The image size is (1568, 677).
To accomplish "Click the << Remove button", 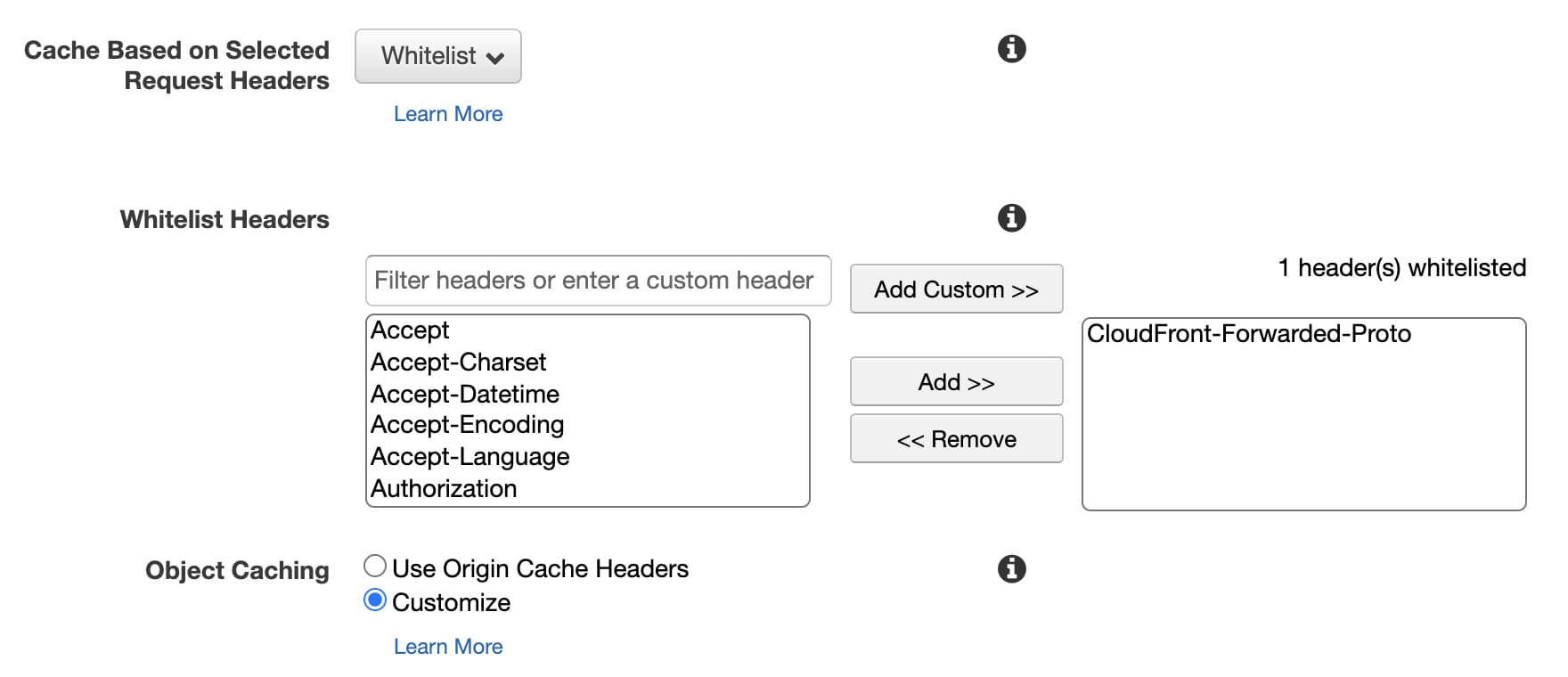I will click(x=956, y=439).
